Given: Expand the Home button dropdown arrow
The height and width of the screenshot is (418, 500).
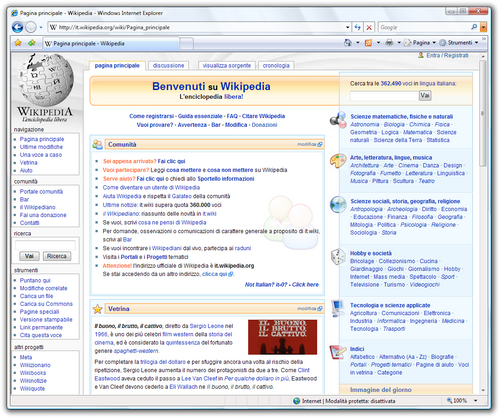Looking at the screenshot, I should [x=358, y=43].
